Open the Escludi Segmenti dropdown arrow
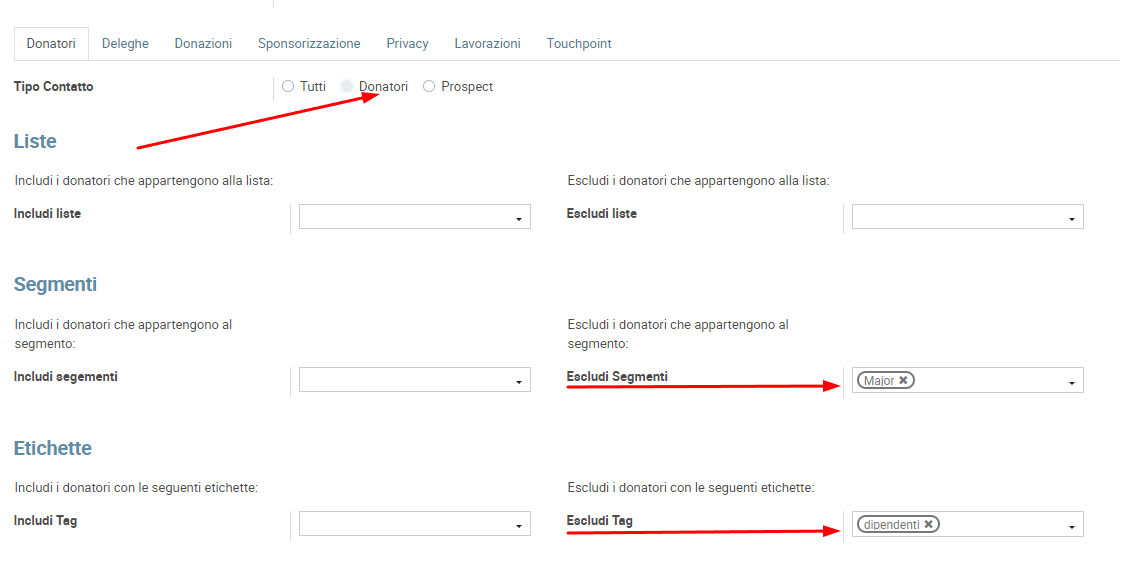The width and height of the screenshot is (1133, 571). 1072,382
